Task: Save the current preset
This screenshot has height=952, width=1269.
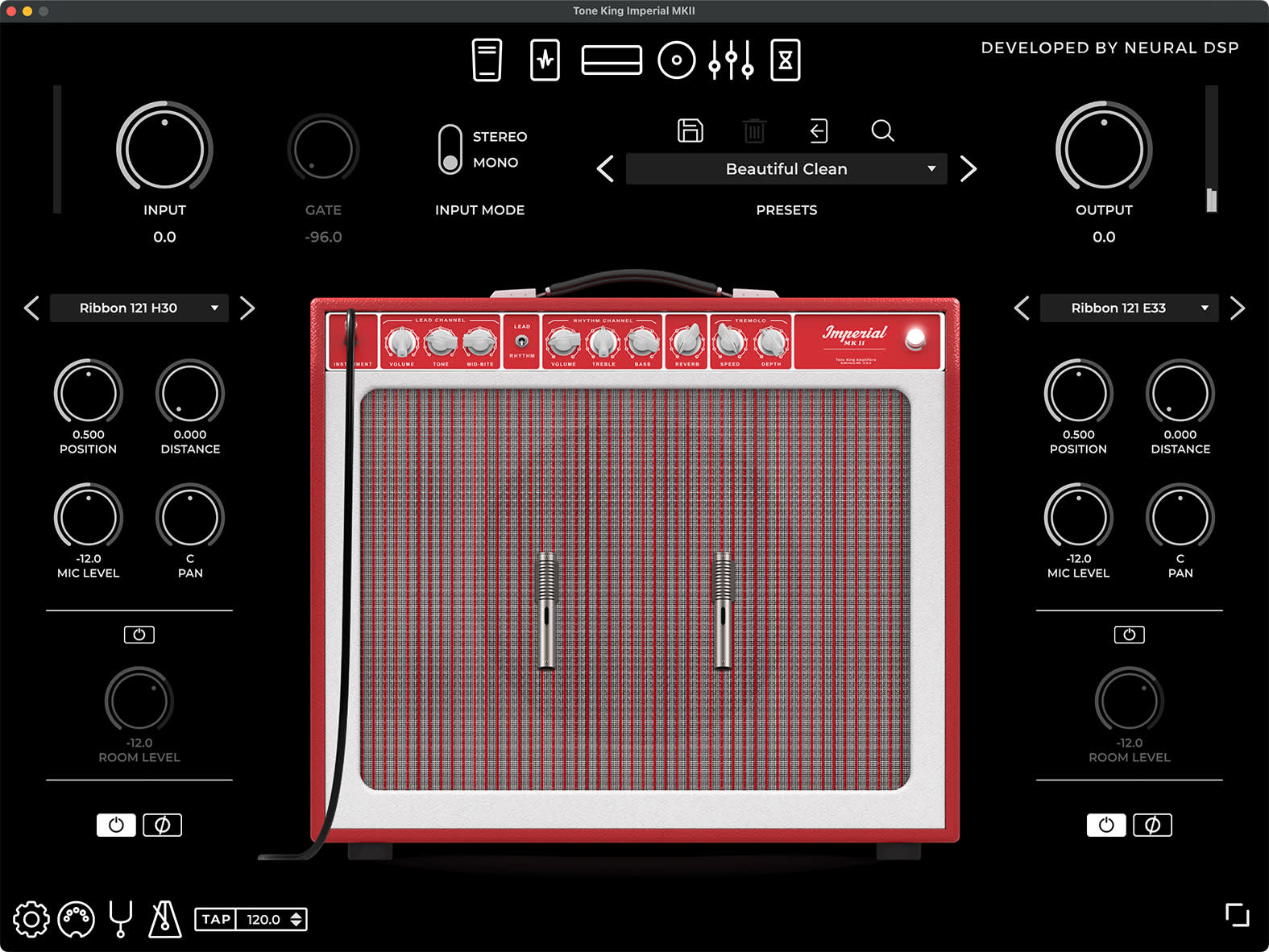Action: [x=690, y=130]
